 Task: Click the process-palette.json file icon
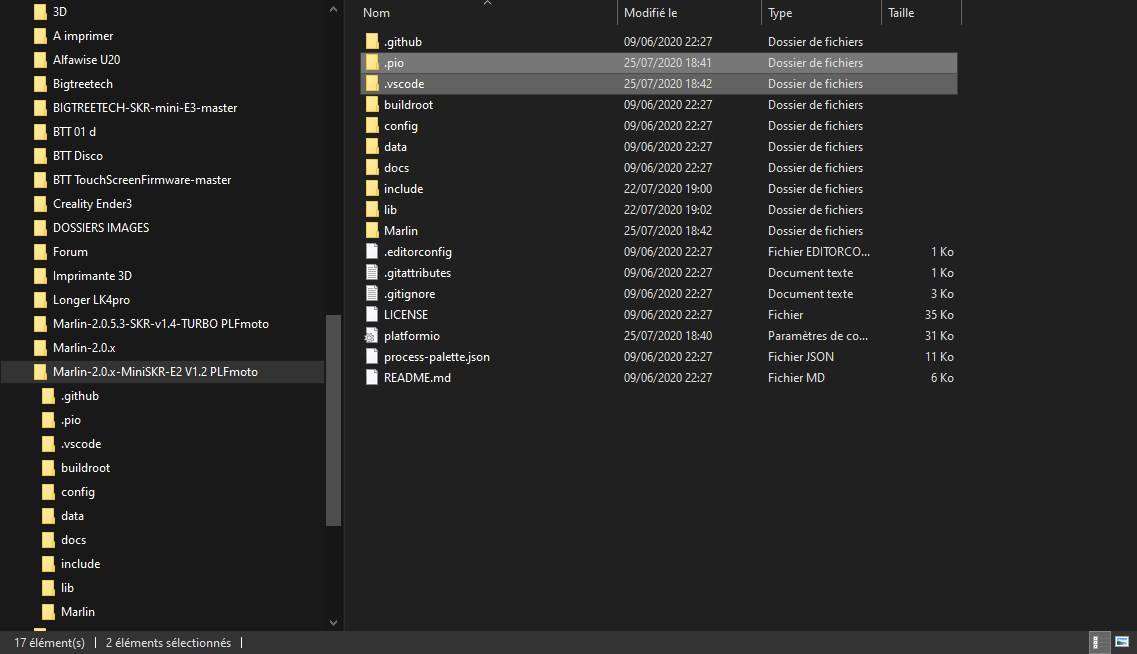point(372,357)
